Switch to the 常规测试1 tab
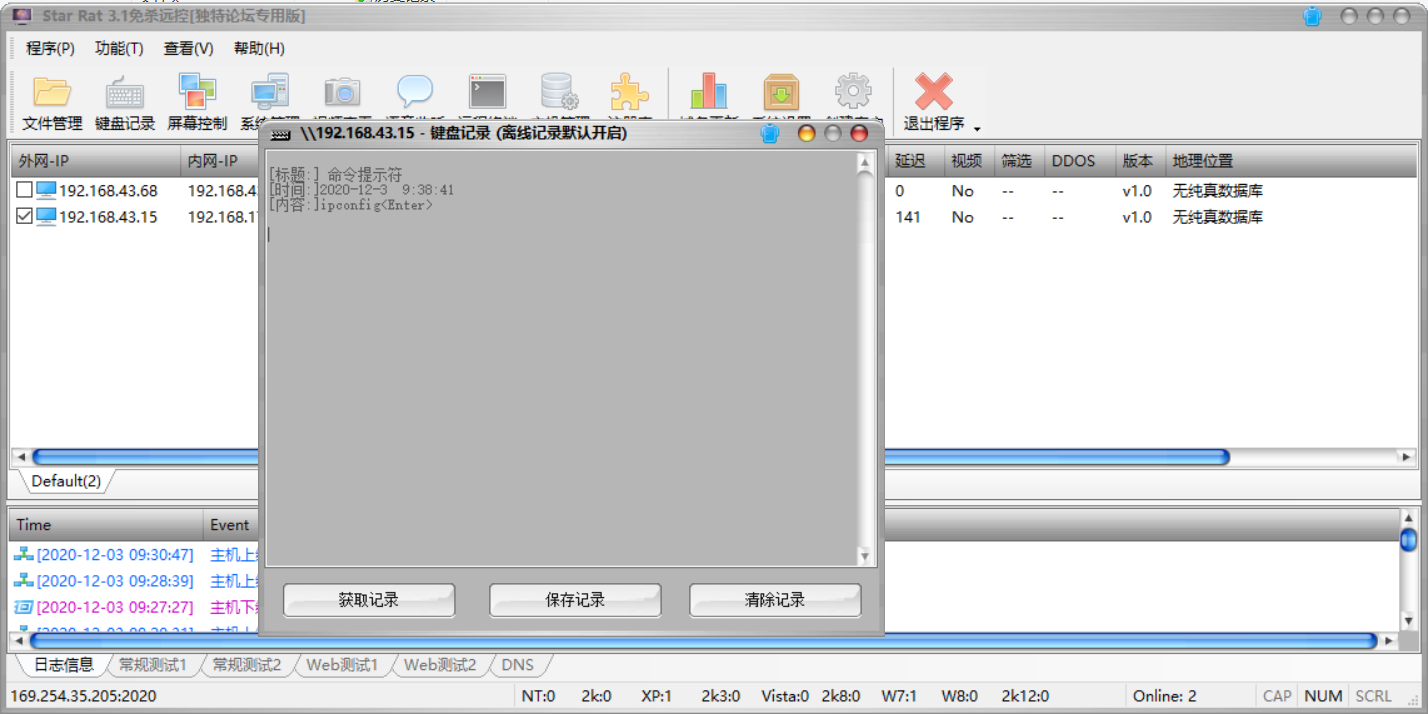Image resolution: width=1428 pixels, height=714 pixels. point(152,664)
